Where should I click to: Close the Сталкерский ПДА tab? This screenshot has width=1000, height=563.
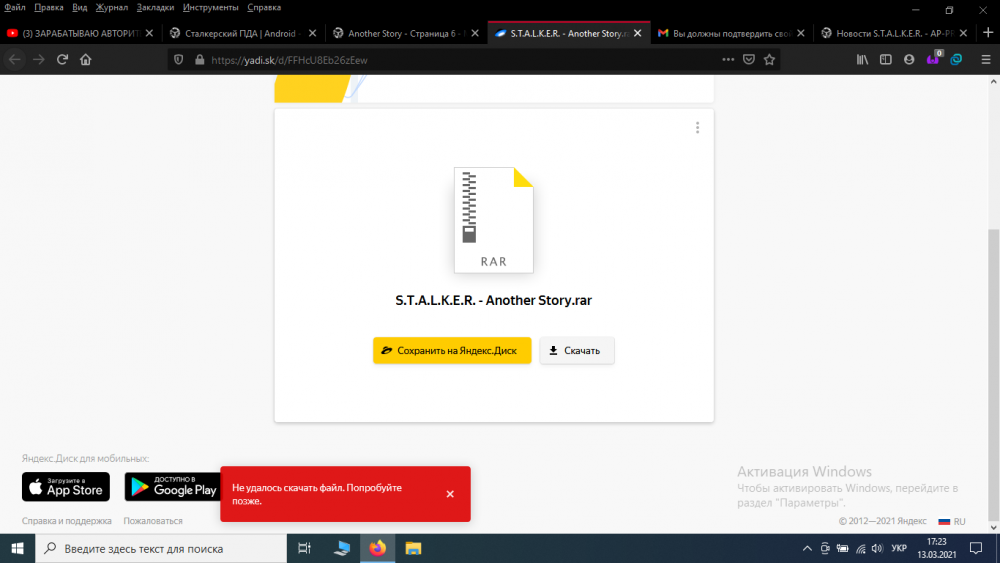click(312, 33)
